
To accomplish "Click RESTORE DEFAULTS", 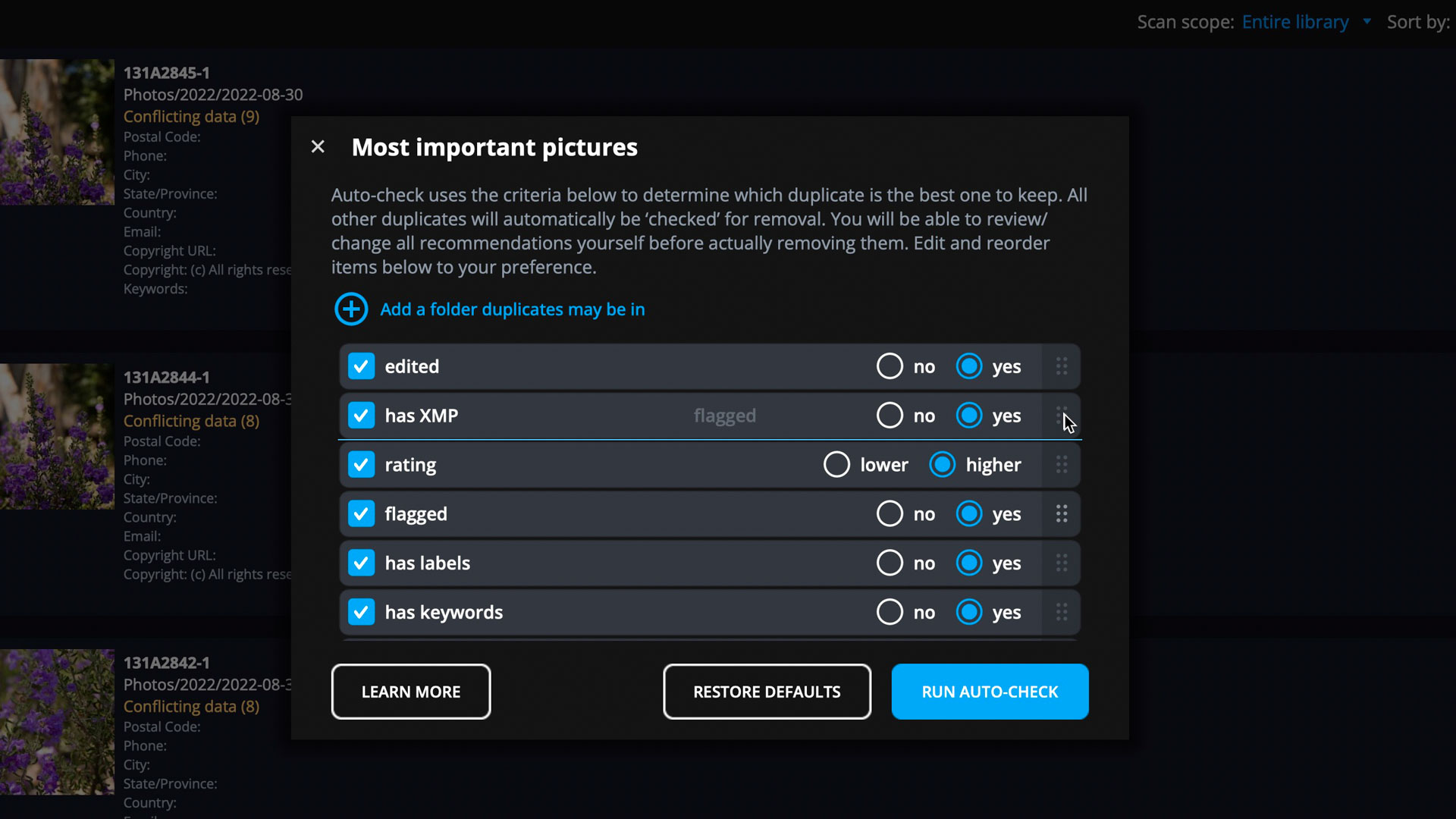I will (767, 692).
